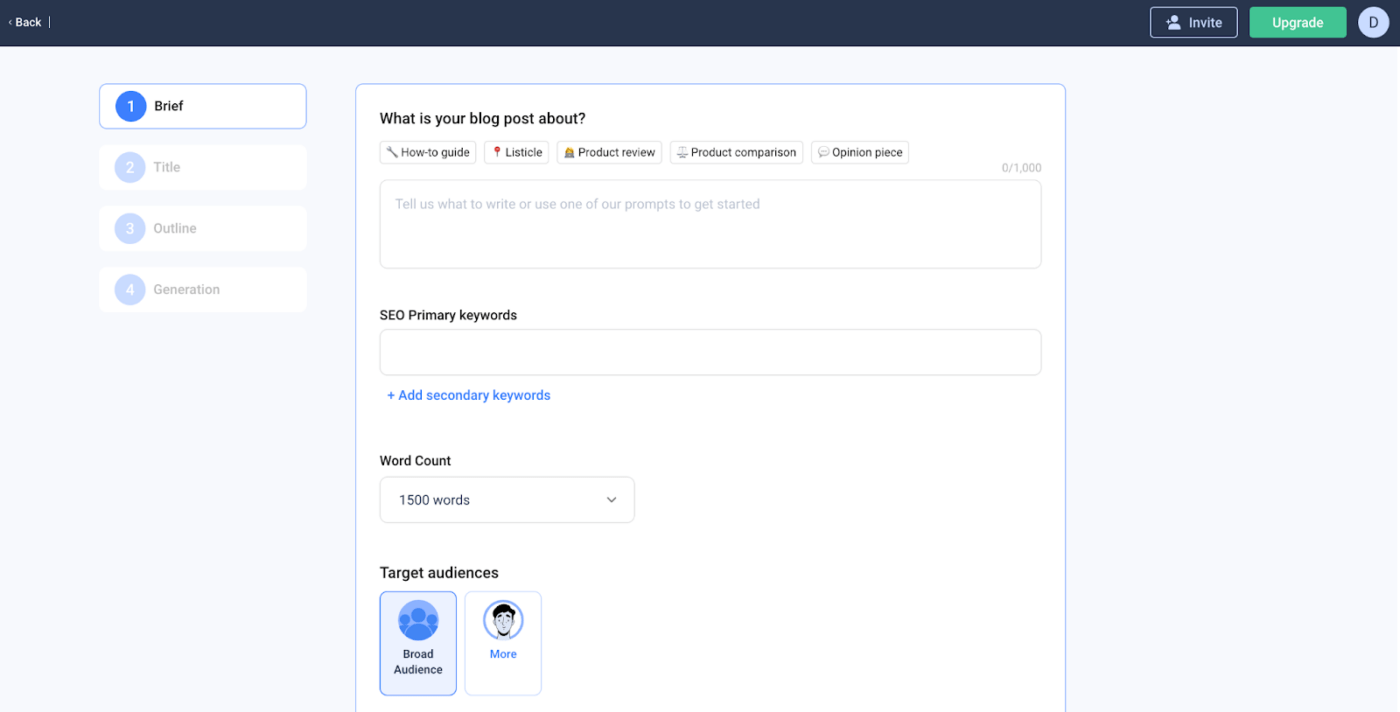
Task: Click the green Upgrade button
Action: point(1297,22)
